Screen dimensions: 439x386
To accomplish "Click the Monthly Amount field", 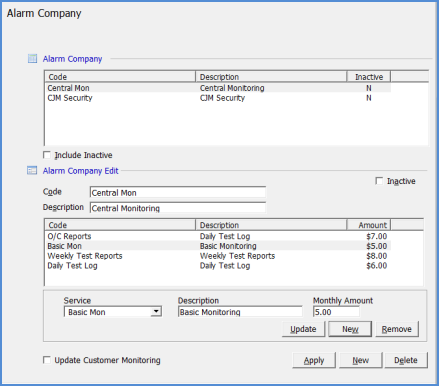I will coord(336,312).
